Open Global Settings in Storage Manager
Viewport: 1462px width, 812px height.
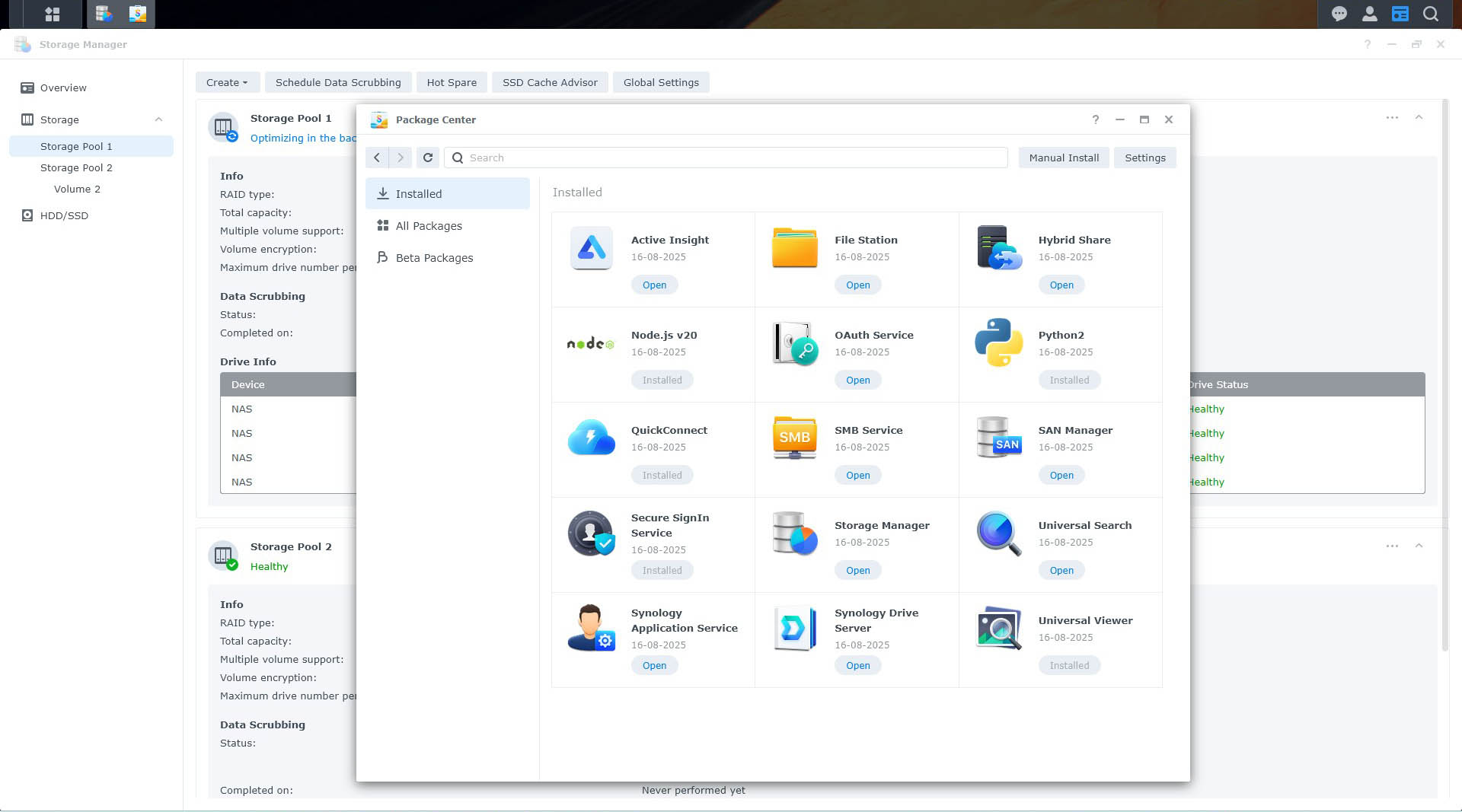coord(661,82)
